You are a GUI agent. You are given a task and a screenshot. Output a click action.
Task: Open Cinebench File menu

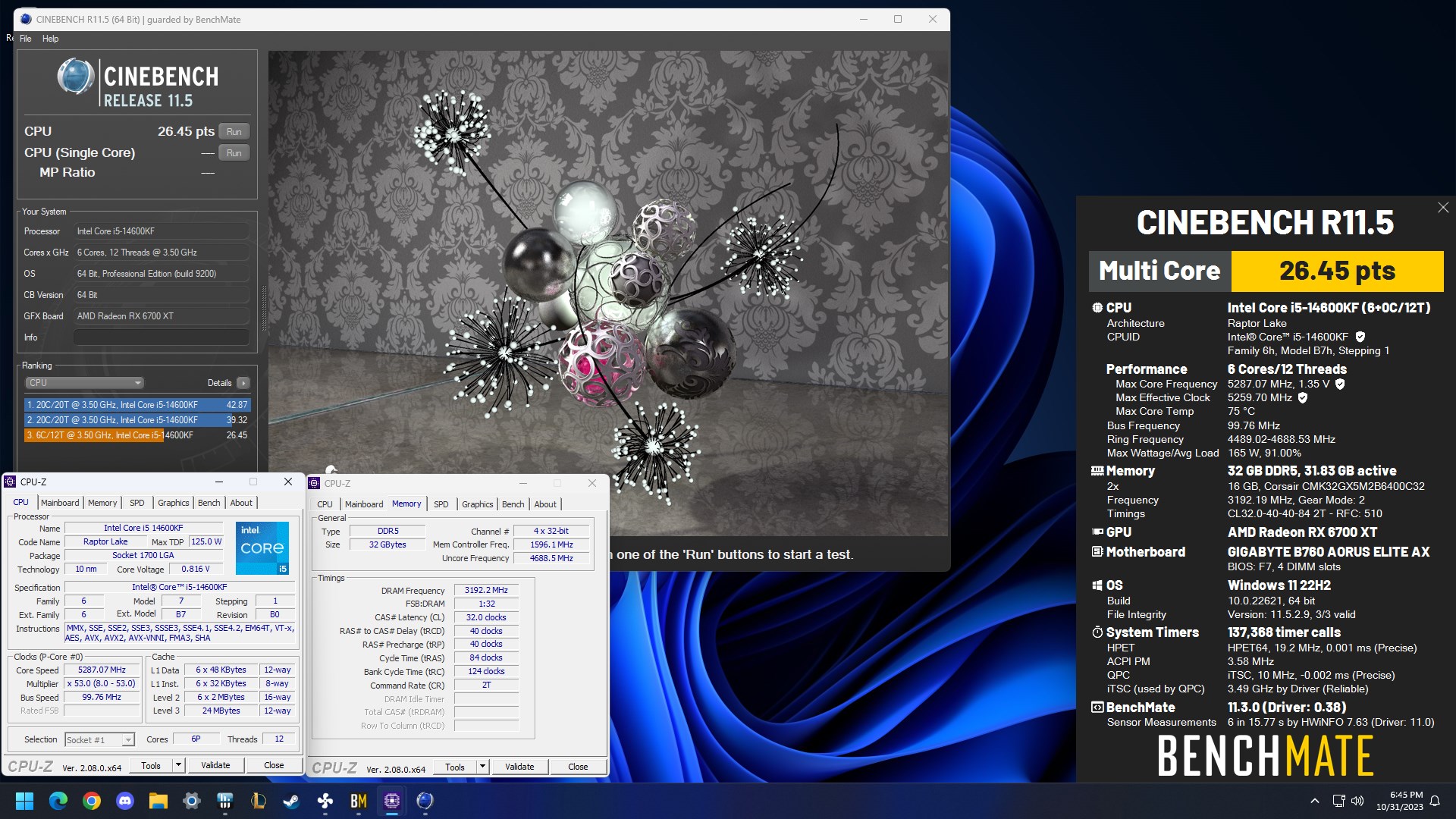(x=26, y=39)
